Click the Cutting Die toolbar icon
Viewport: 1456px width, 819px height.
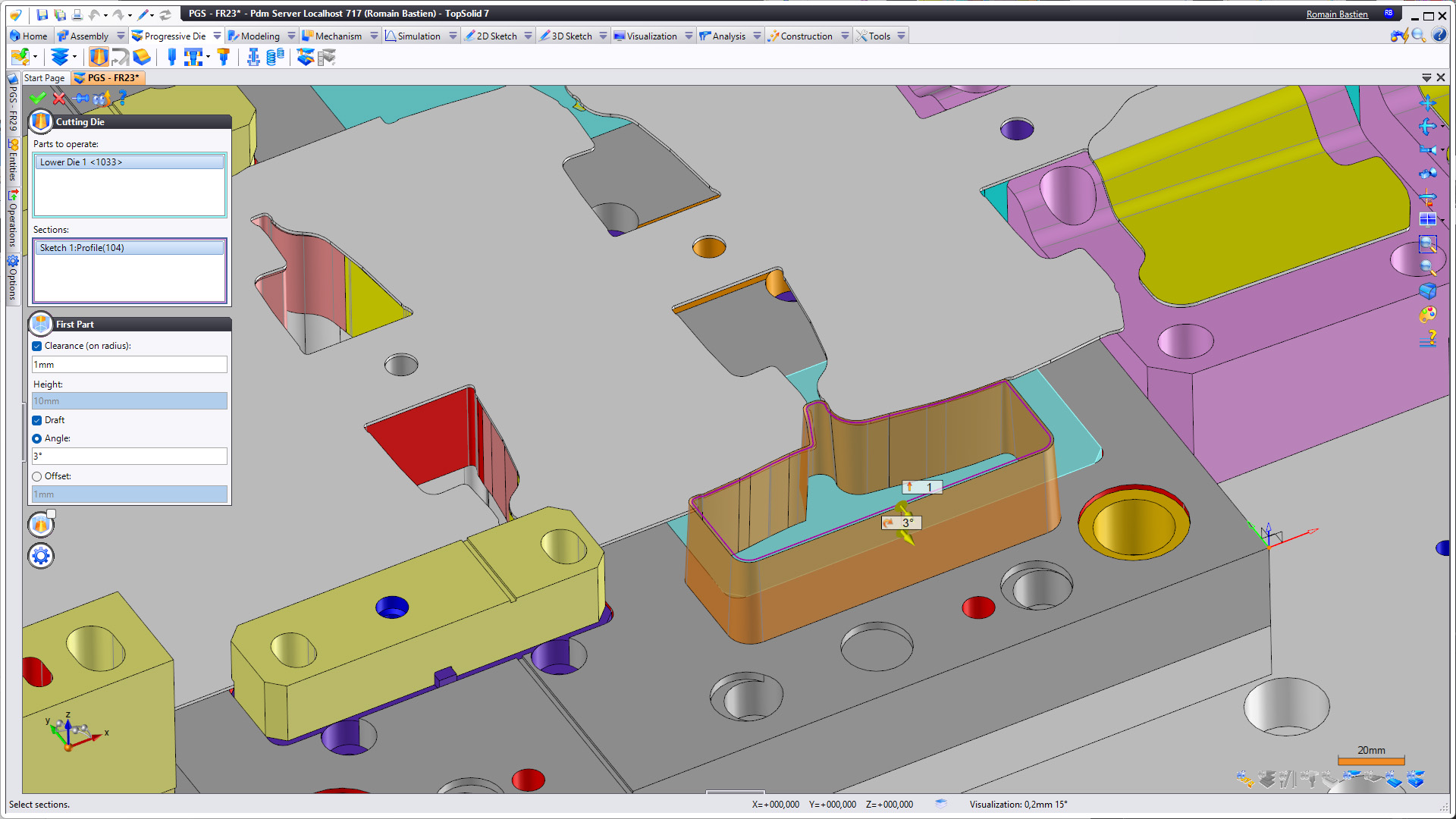pos(99,57)
